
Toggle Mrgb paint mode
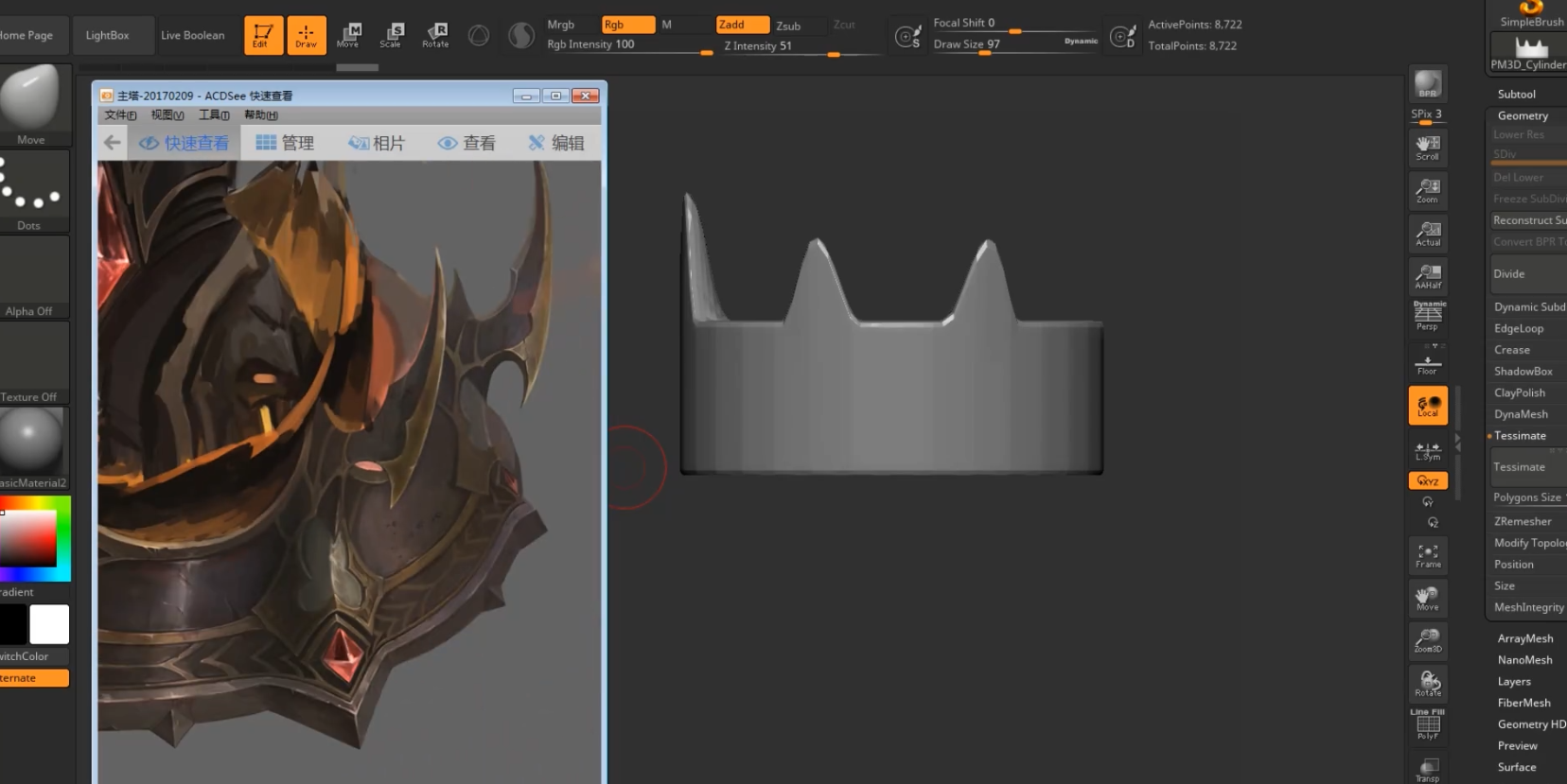click(561, 25)
